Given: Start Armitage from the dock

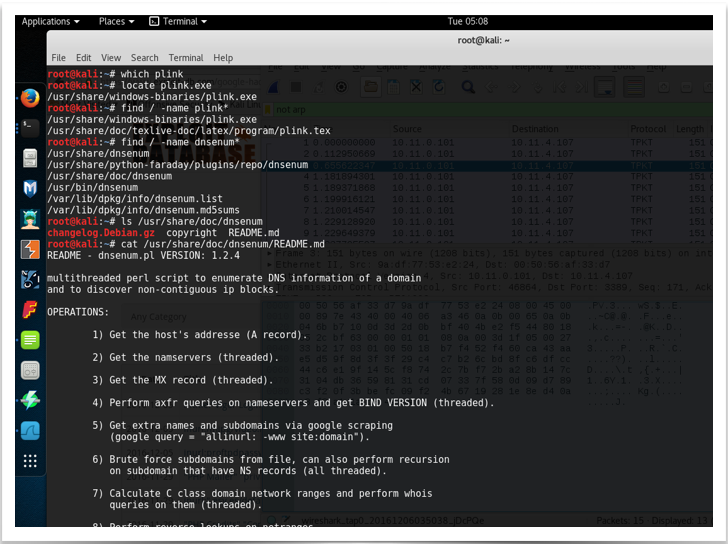Looking at the screenshot, I should click(30, 220).
